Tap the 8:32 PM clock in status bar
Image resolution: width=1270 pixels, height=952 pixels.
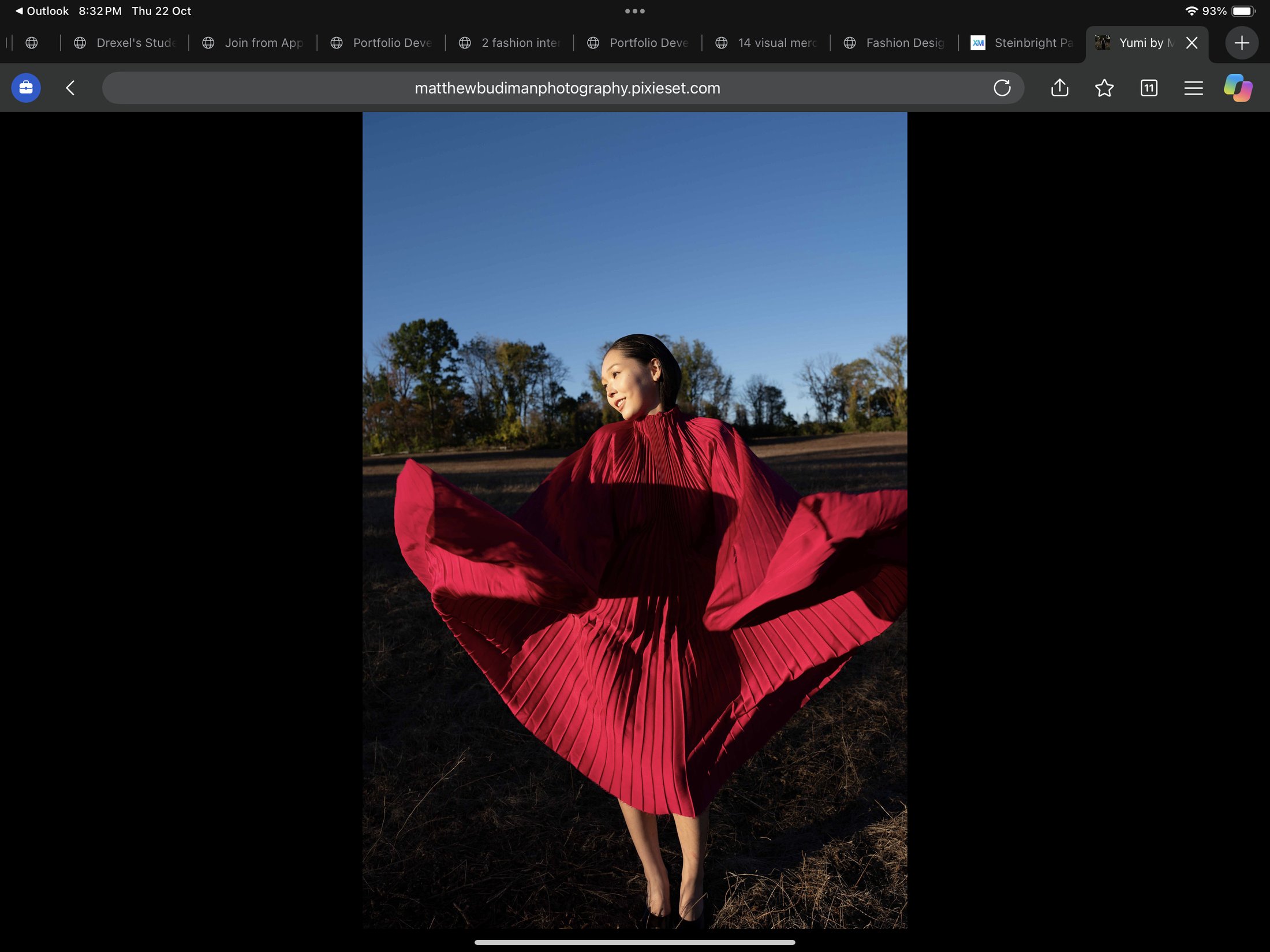click(x=100, y=11)
